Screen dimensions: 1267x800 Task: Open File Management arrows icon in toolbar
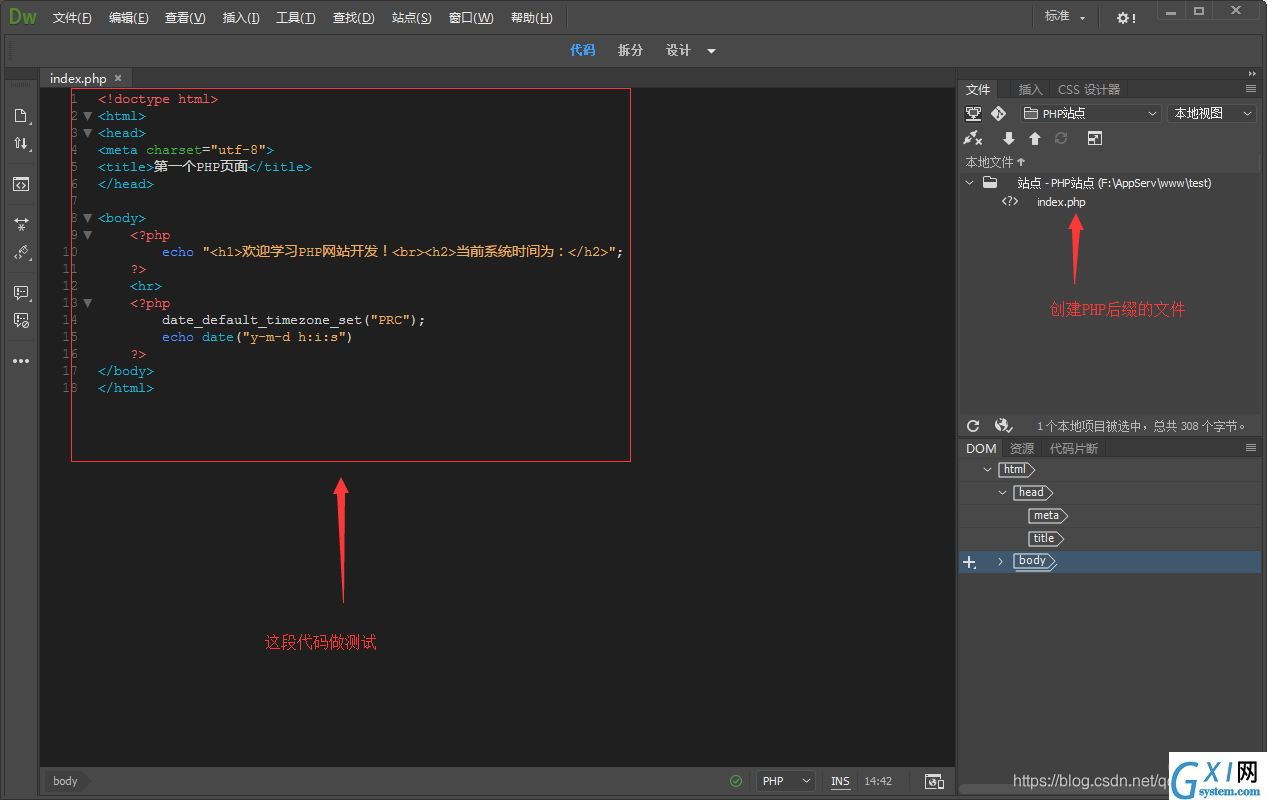coord(20,144)
